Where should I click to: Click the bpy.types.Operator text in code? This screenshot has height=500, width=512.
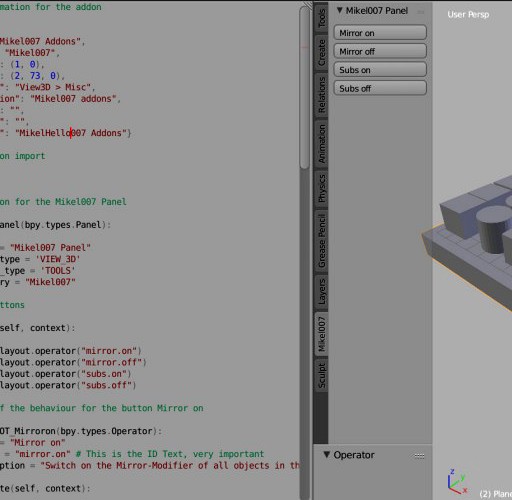[x=107, y=431]
